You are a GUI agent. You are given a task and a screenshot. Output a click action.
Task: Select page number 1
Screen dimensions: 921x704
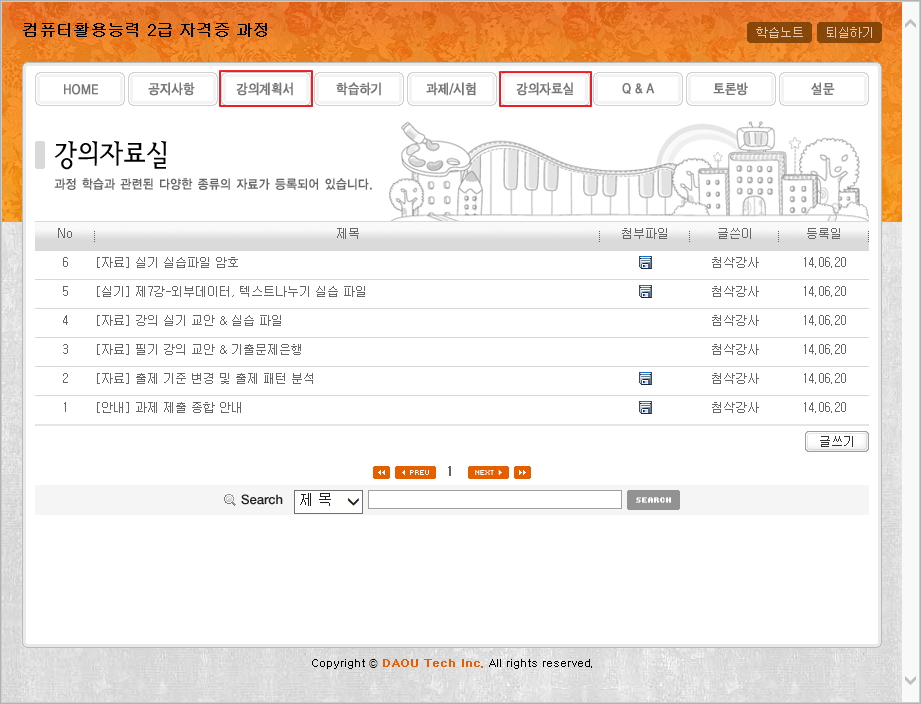449,471
